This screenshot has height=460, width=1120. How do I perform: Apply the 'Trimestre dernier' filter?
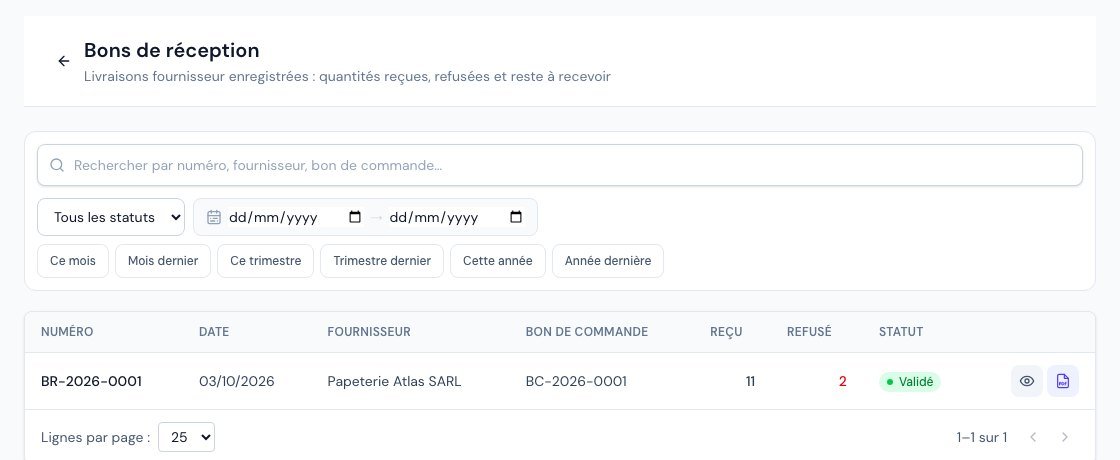[382, 261]
